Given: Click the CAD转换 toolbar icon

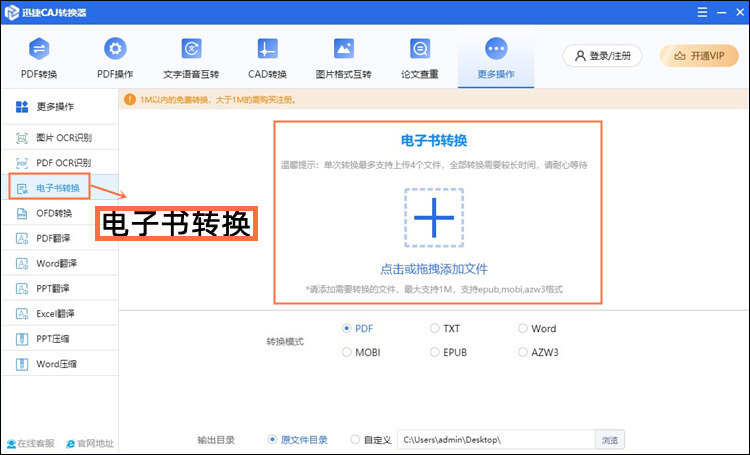Looking at the screenshot, I should pos(267,49).
